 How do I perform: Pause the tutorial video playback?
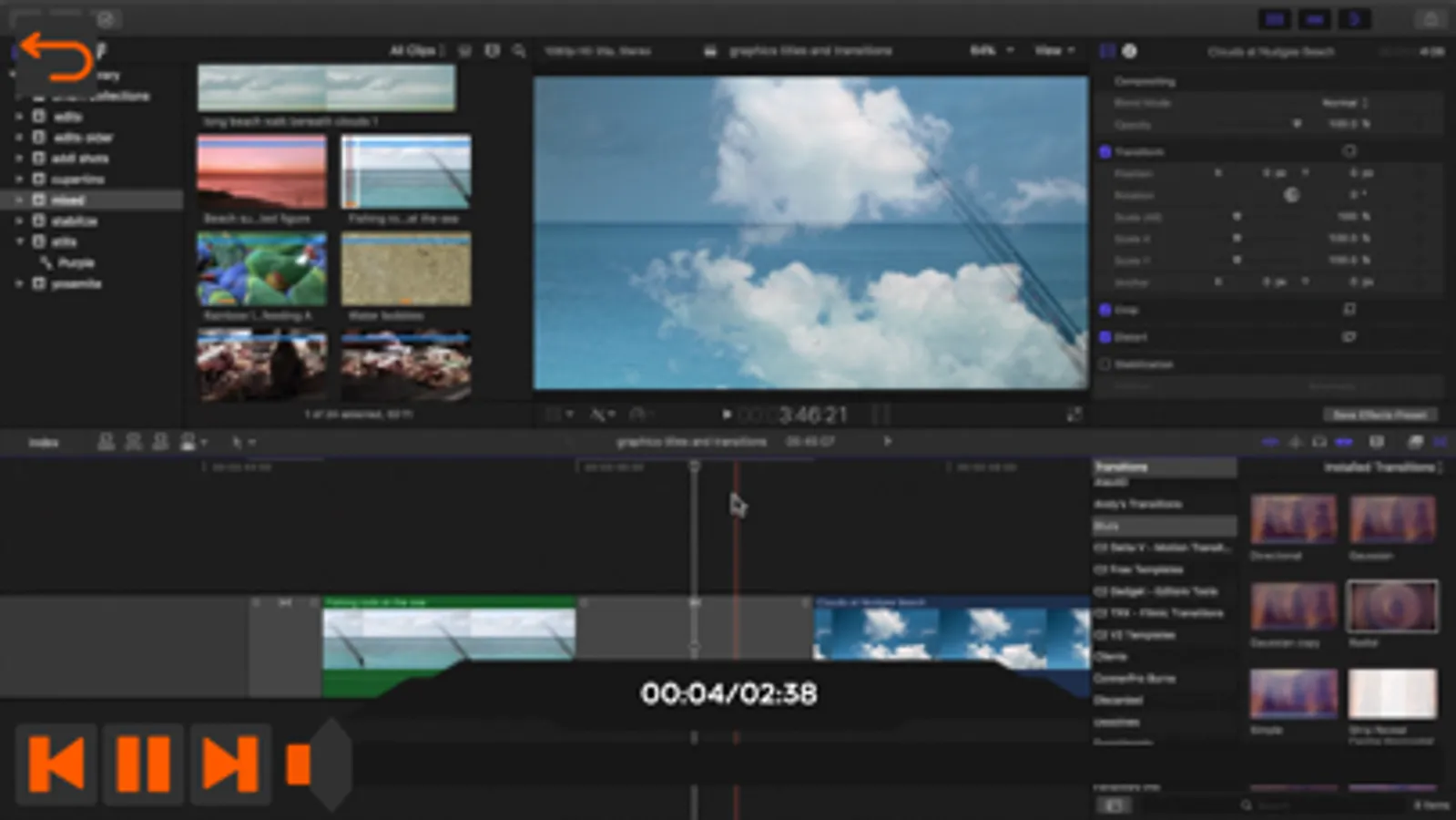coord(143,764)
